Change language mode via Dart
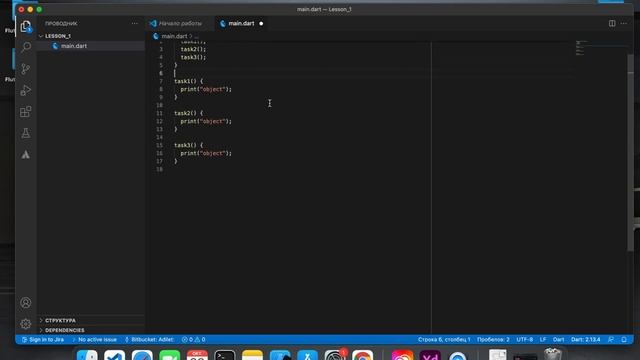This screenshot has height=360, width=640. (558, 340)
